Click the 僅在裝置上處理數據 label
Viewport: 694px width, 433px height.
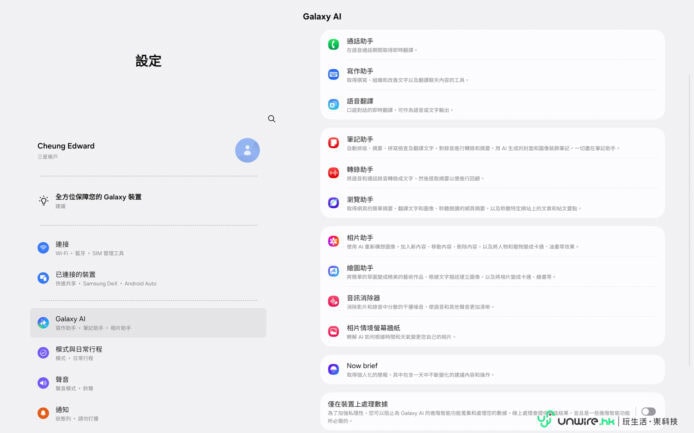pos(358,404)
